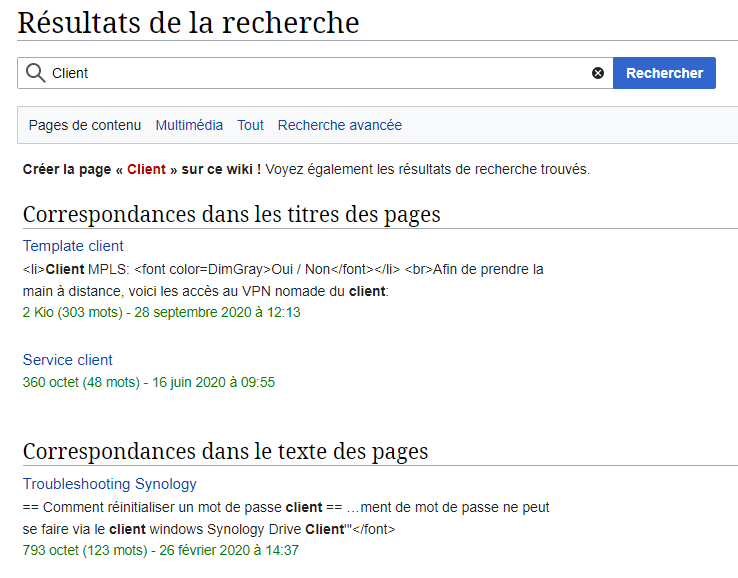This screenshot has width=738, height=578.
Task: Click the text 360 octet (48 mots) - 16 juin 2020
Action: point(149,382)
